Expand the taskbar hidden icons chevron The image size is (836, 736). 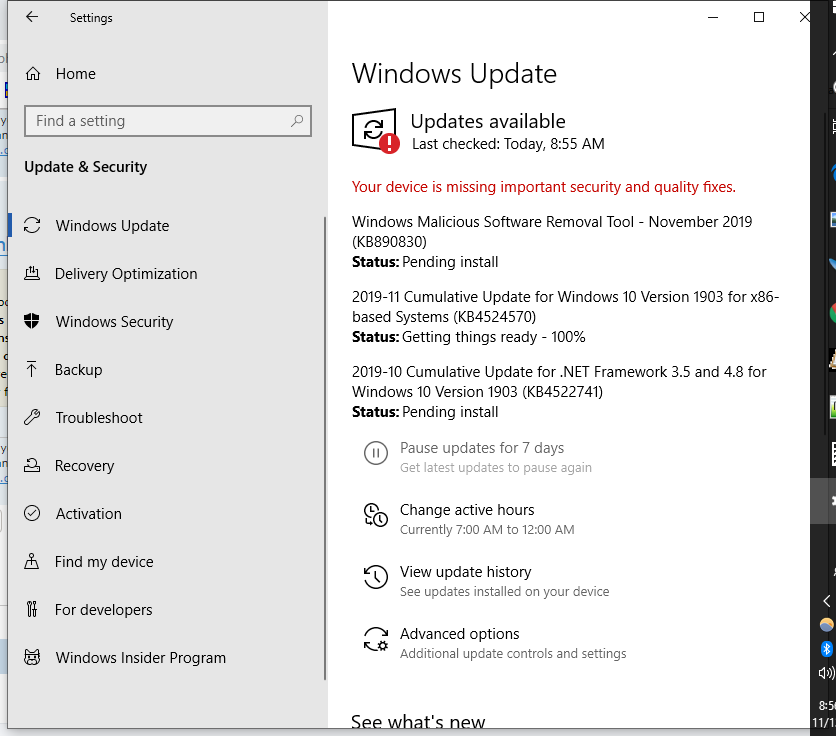click(826, 601)
